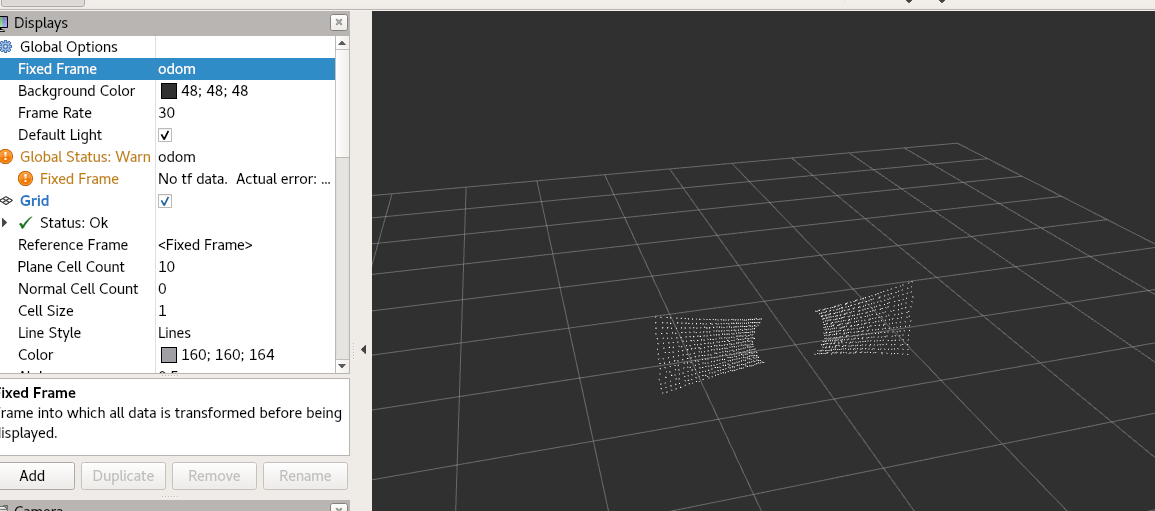The image size is (1155, 511).
Task: Click the Reference Frame value <Fixed Frame>
Action: pyautogui.click(x=205, y=245)
